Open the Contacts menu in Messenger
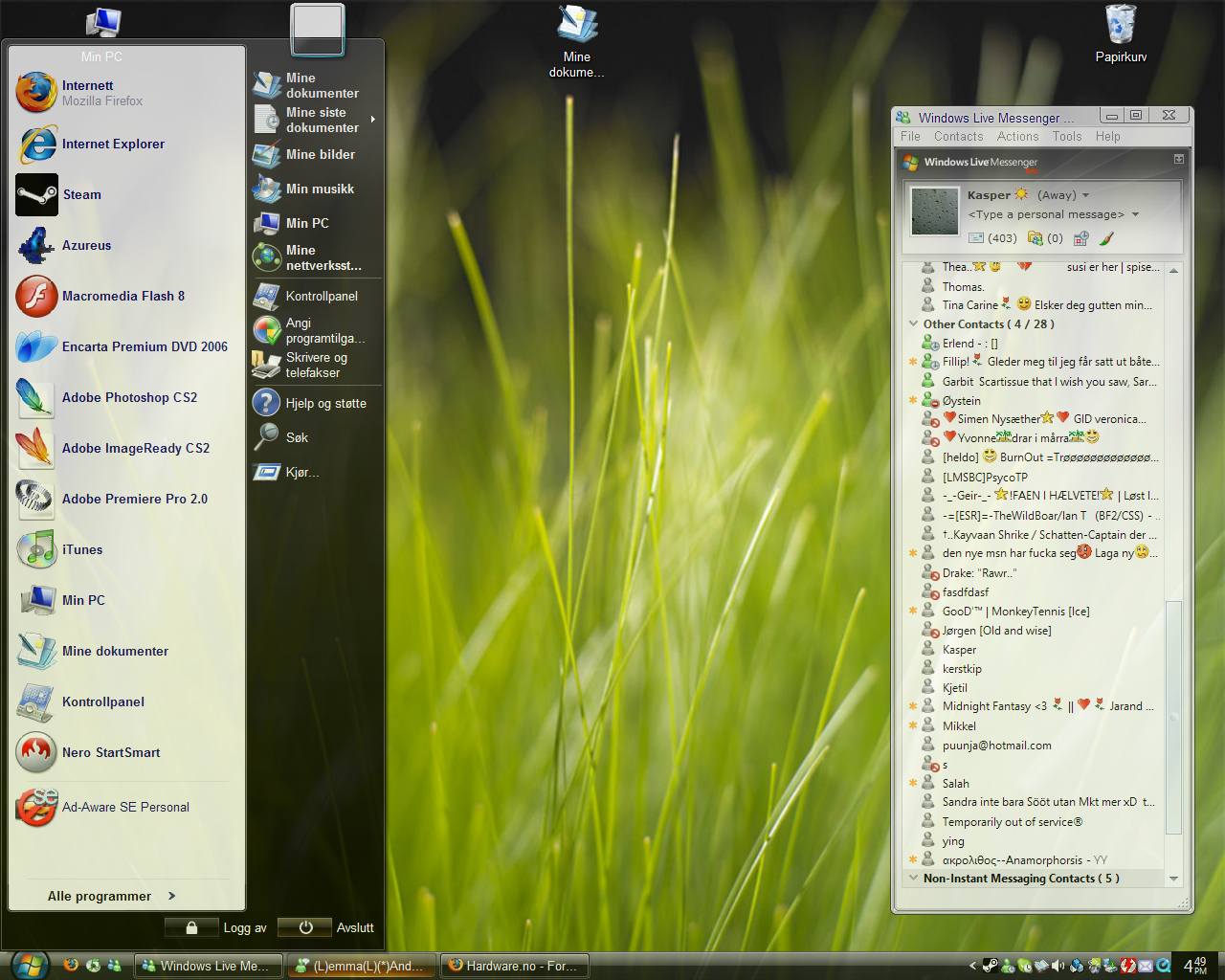 pos(958,136)
